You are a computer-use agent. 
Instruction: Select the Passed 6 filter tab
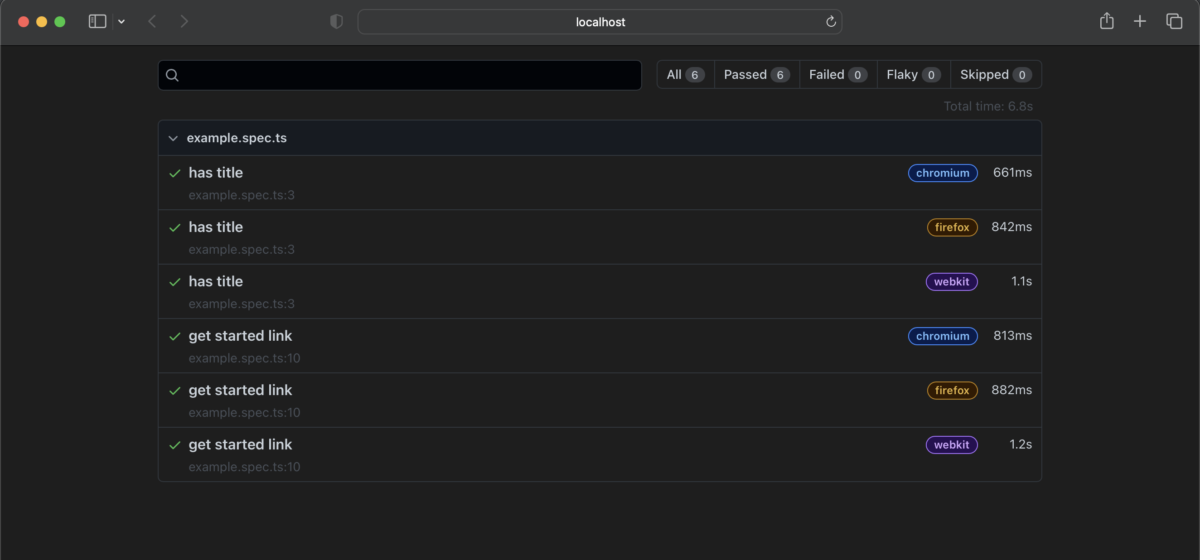coord(756,75)
